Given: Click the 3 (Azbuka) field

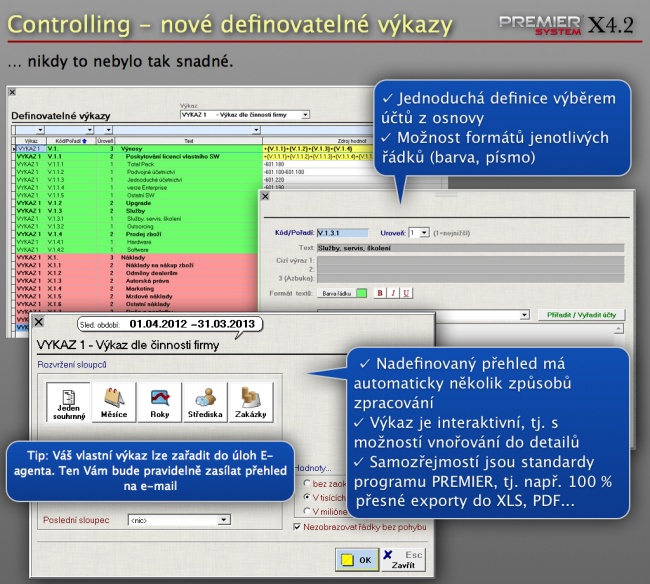Looking at the screenshot, I should click(471, 278).
